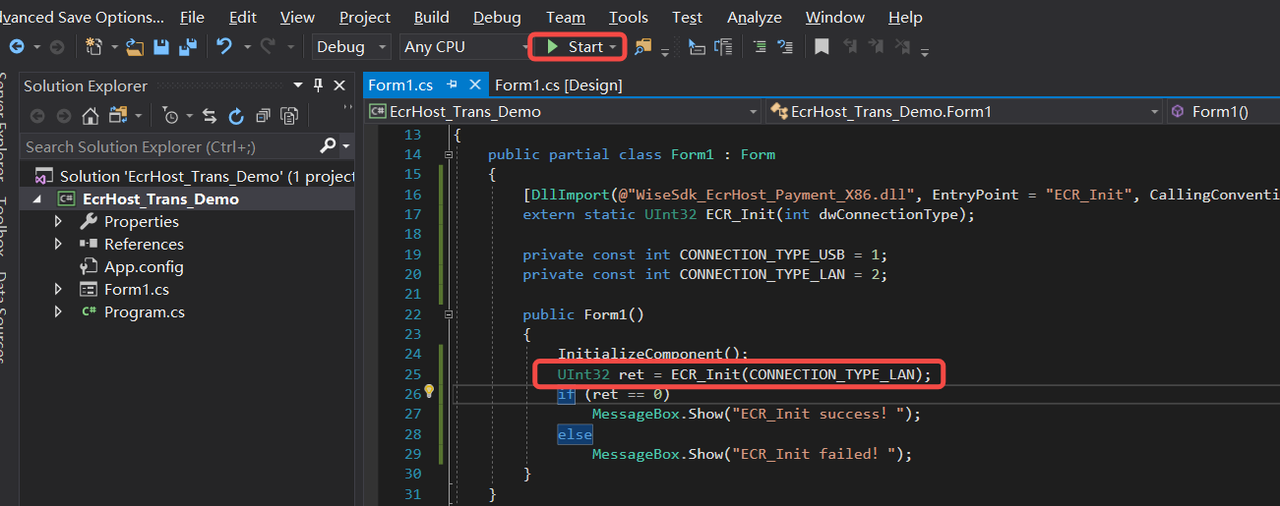Open the Window menu
1280x506 pixels.
835,17
